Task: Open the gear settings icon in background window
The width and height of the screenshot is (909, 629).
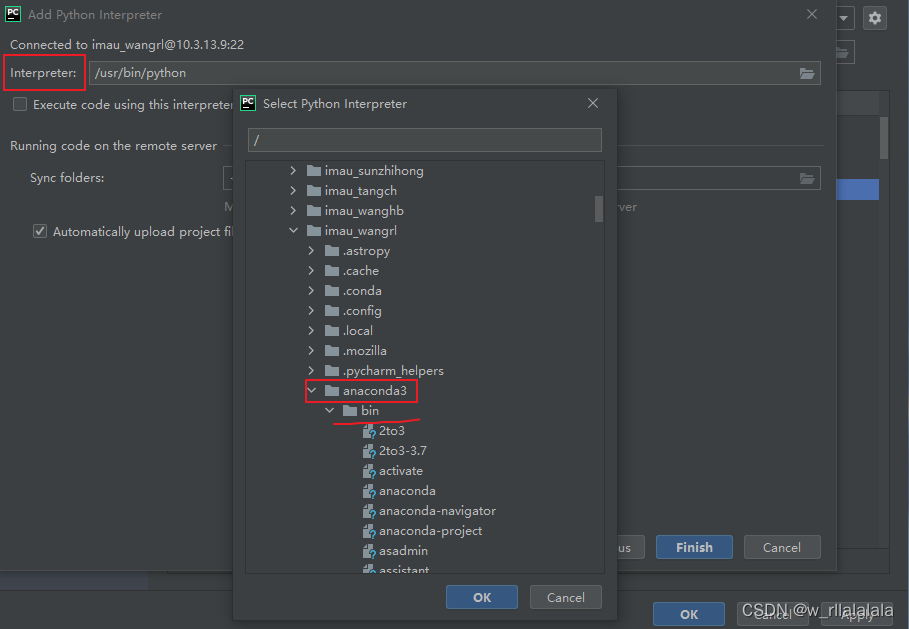Action: coord(875,18)
